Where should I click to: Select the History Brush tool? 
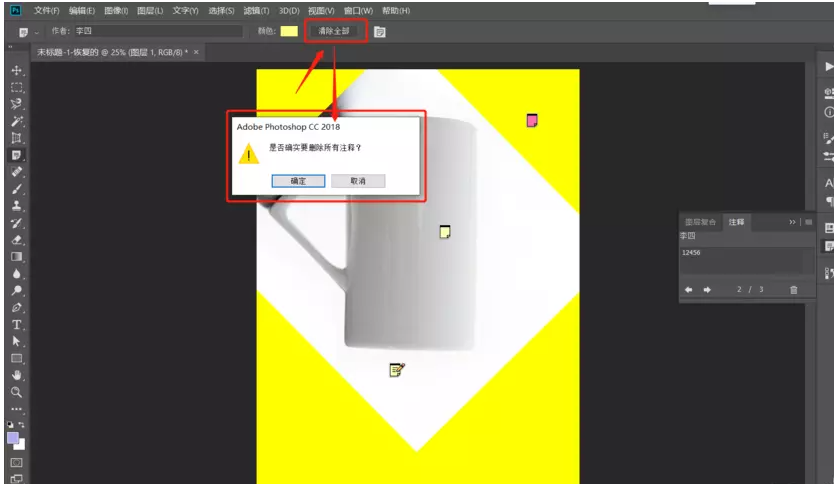16,223
